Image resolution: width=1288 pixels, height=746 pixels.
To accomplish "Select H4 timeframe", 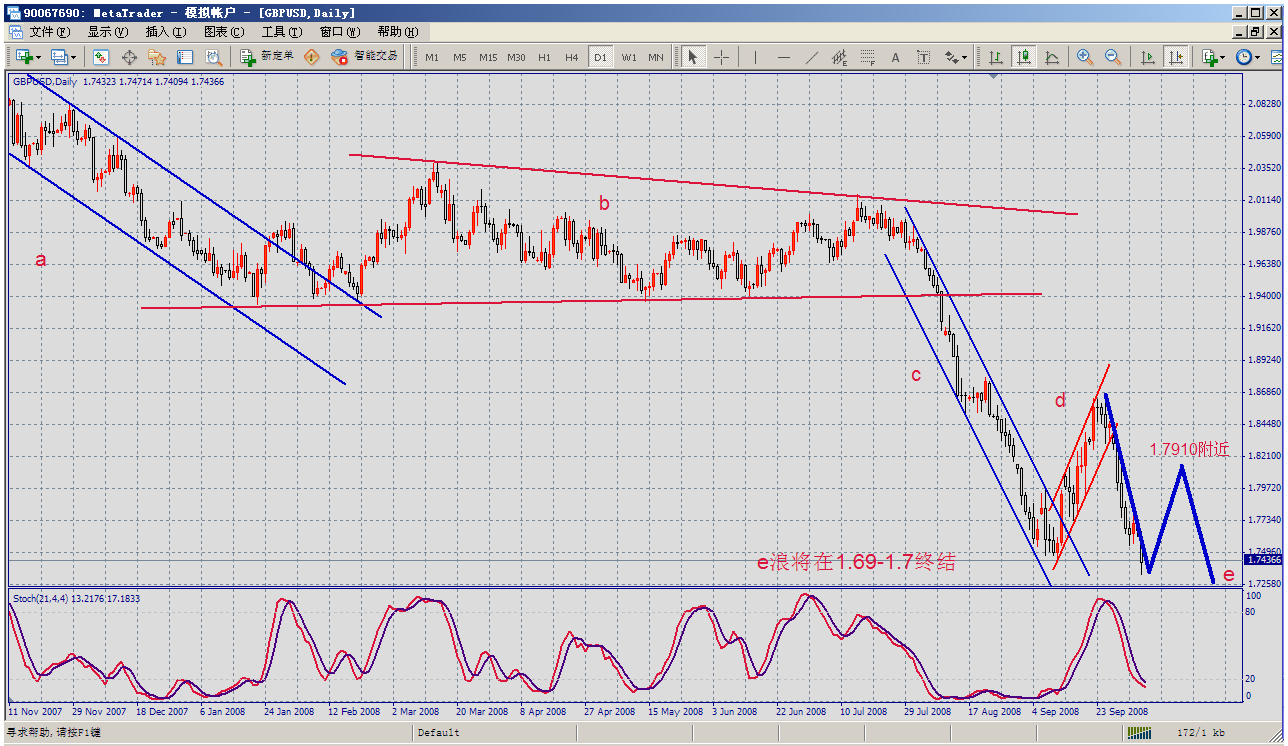I will (x=572, y=57).
